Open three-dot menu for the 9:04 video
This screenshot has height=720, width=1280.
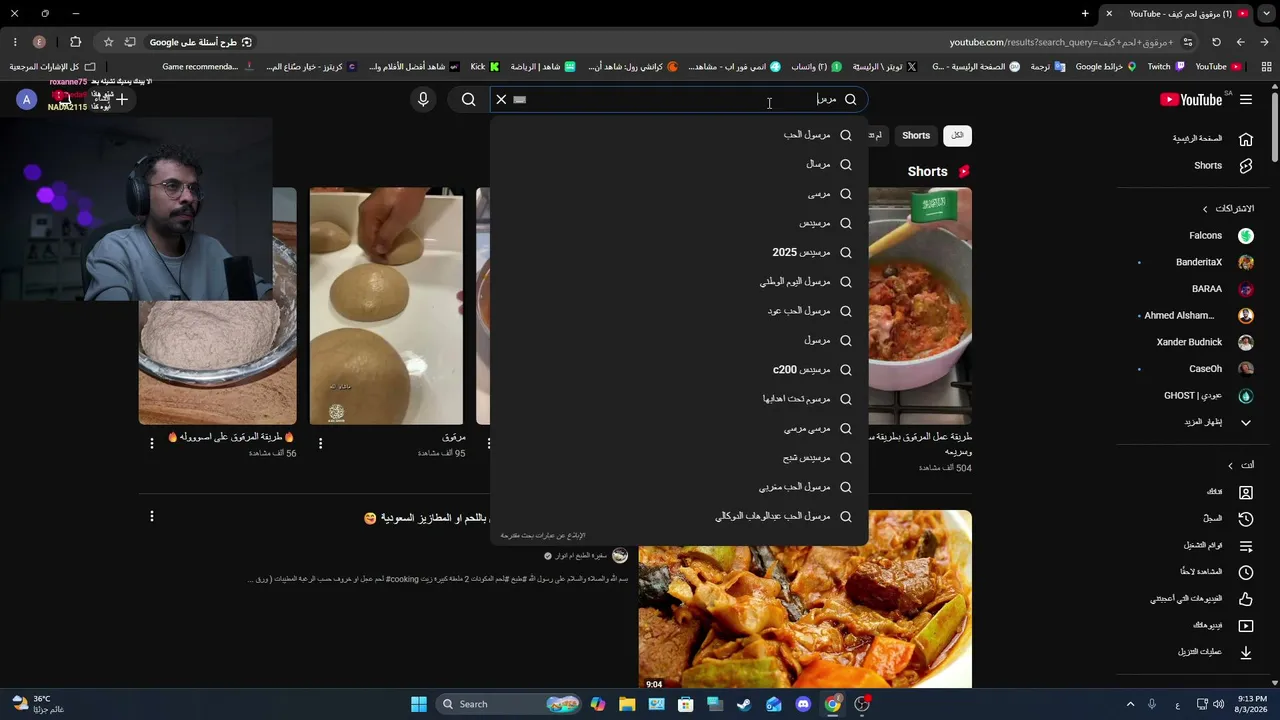(x=152, y=516)
